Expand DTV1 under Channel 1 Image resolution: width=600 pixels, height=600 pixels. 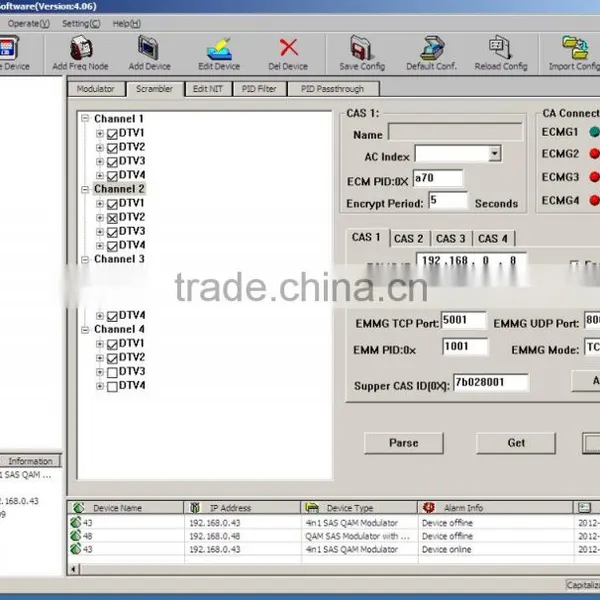coord(99,134)
